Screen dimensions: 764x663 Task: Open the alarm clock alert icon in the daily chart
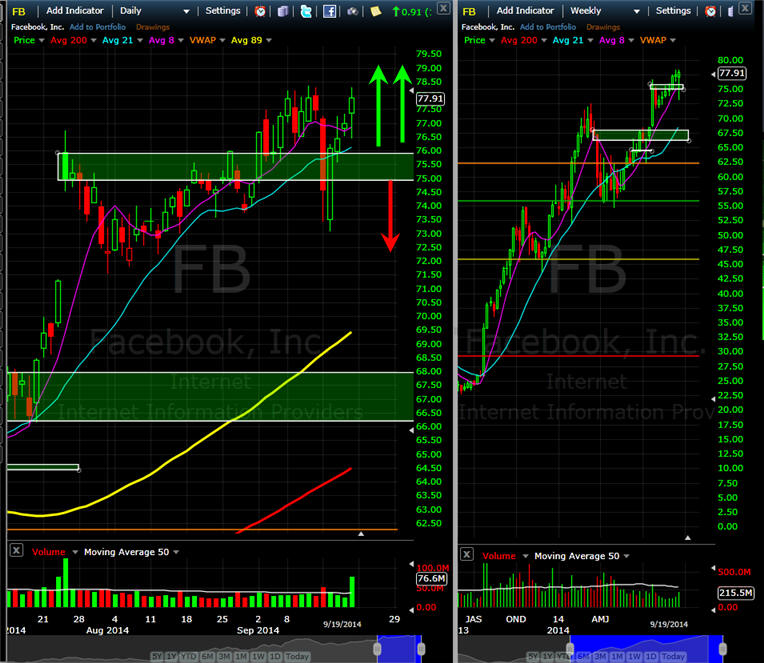point(260,11)
